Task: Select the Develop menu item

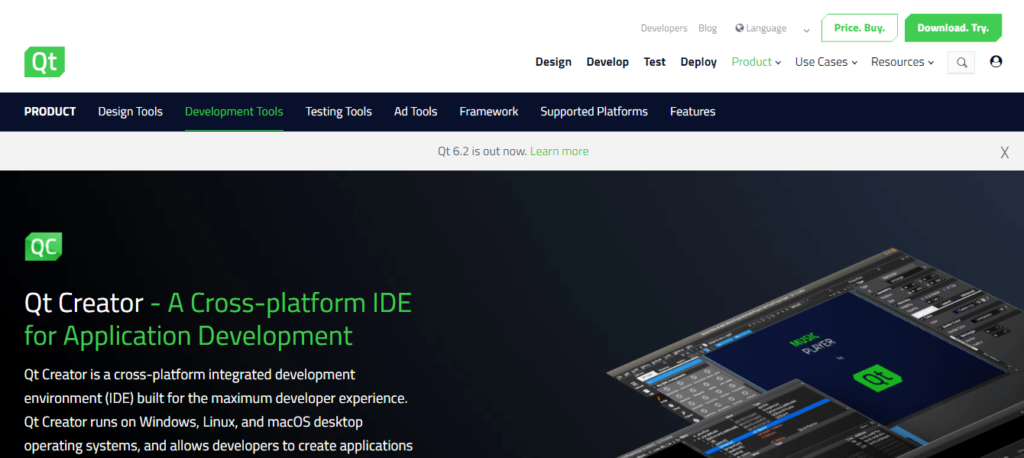Action: (x=607, y=62)
